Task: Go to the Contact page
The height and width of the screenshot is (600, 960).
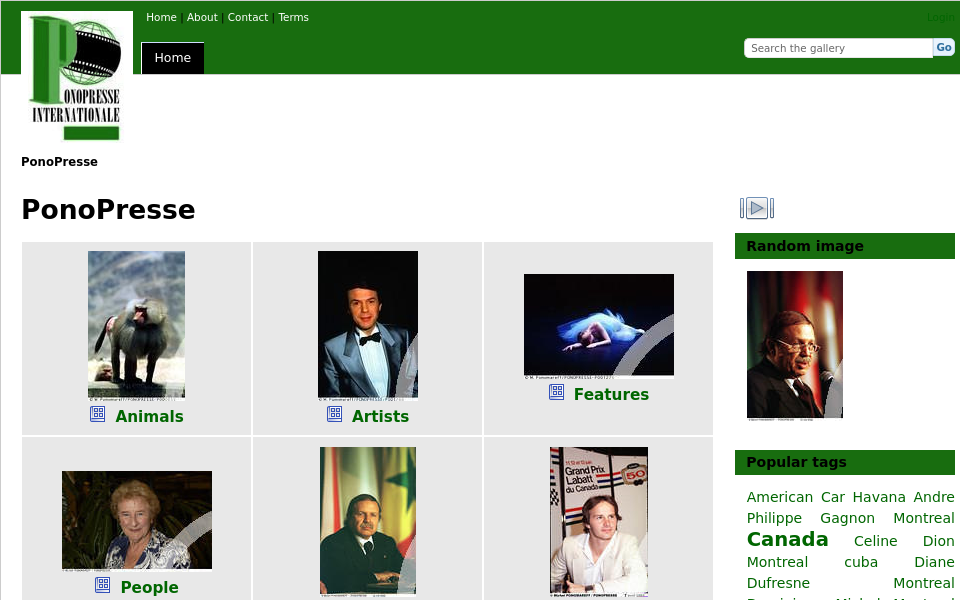Action: click(248, 17)
